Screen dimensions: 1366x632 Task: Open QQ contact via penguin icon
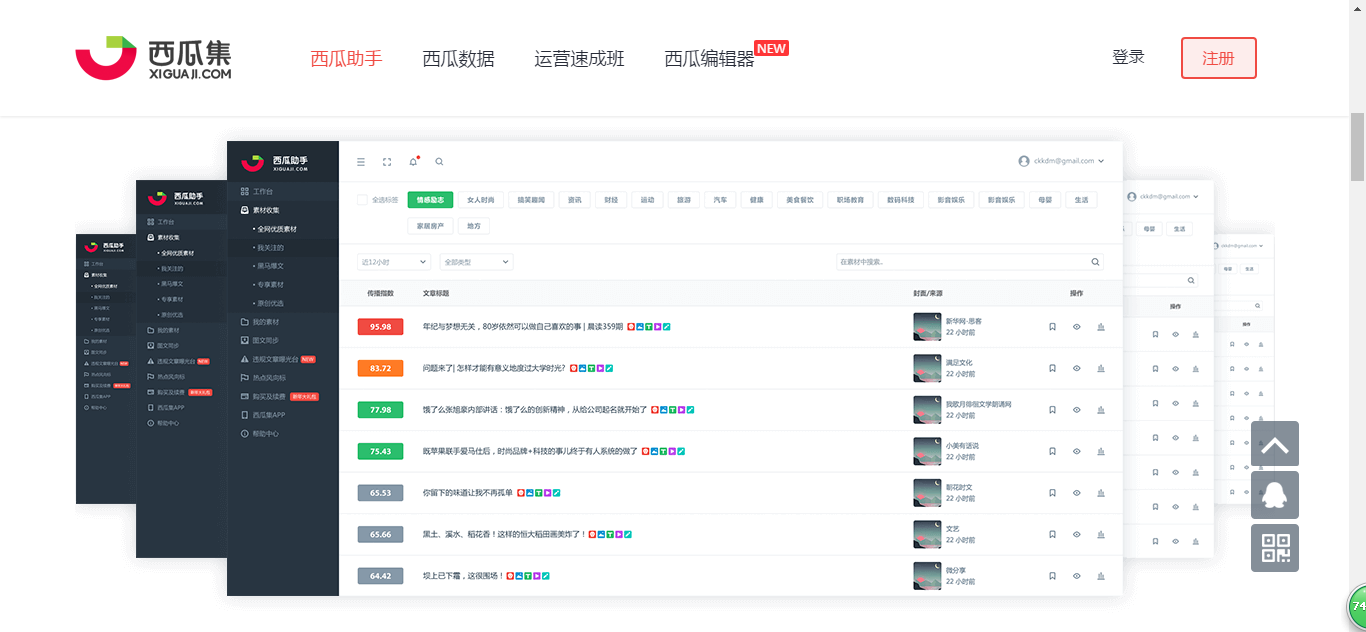click(x=1275, y=495)
